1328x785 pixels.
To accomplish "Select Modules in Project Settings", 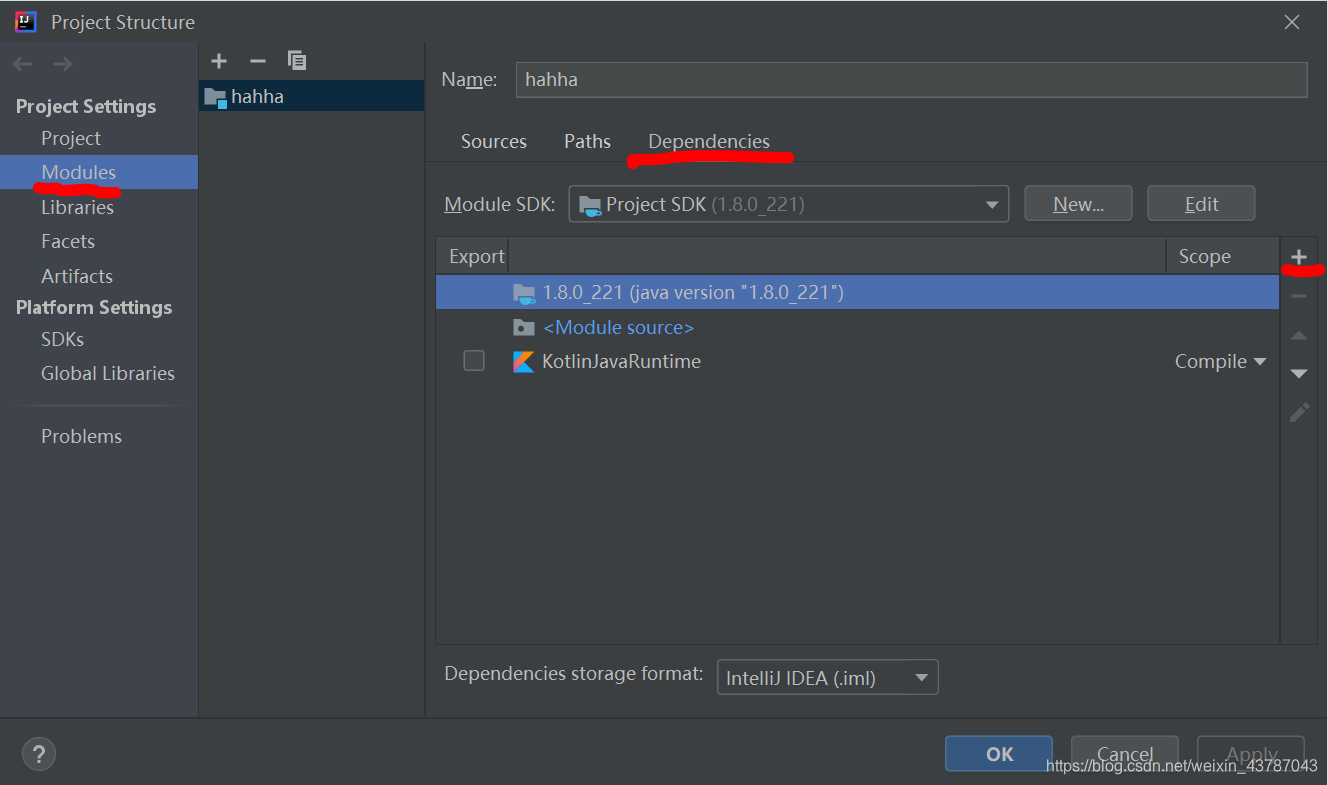I will (x=99, y=172).
